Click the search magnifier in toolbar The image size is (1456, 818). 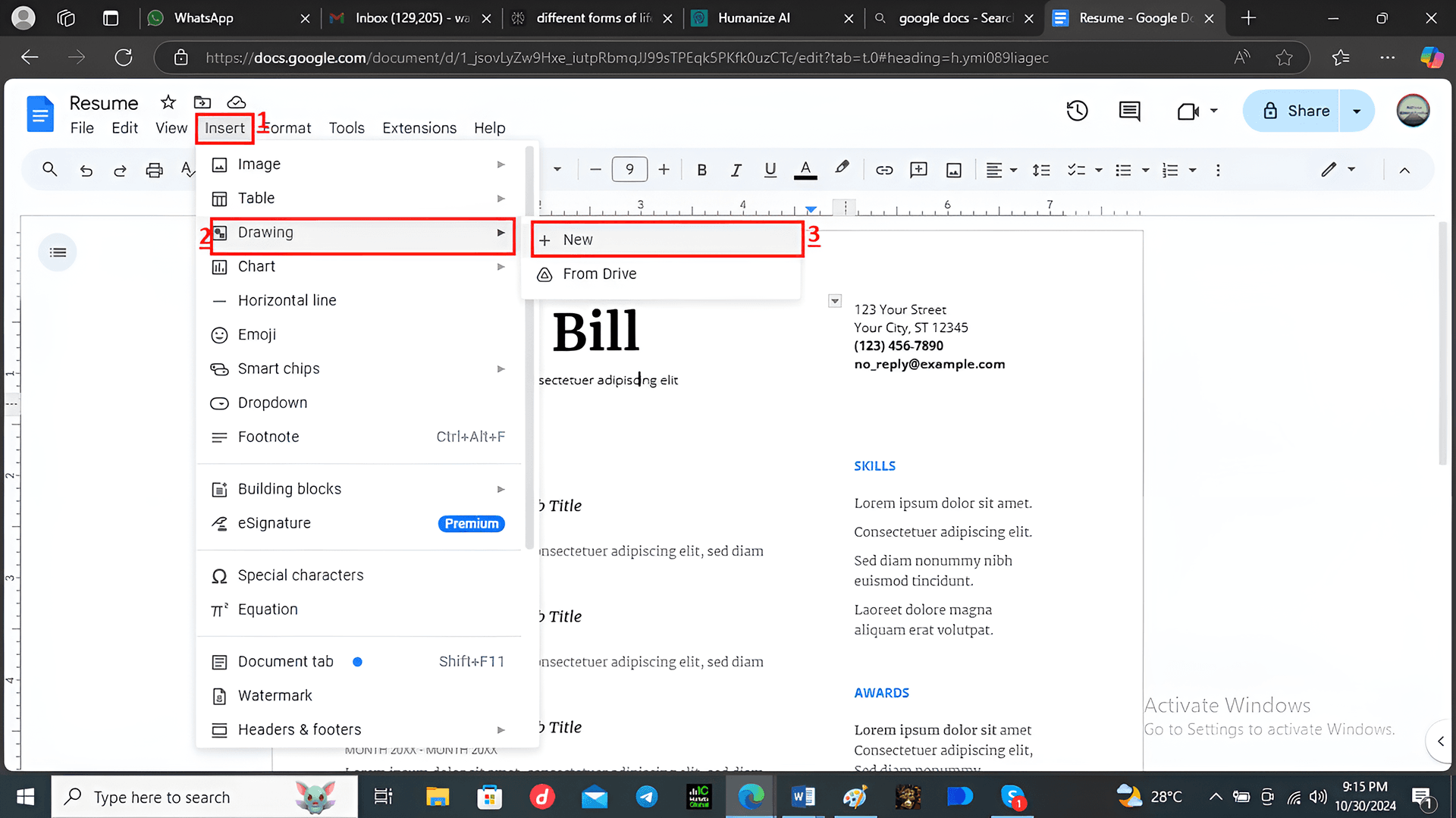[x=49, y=170]
